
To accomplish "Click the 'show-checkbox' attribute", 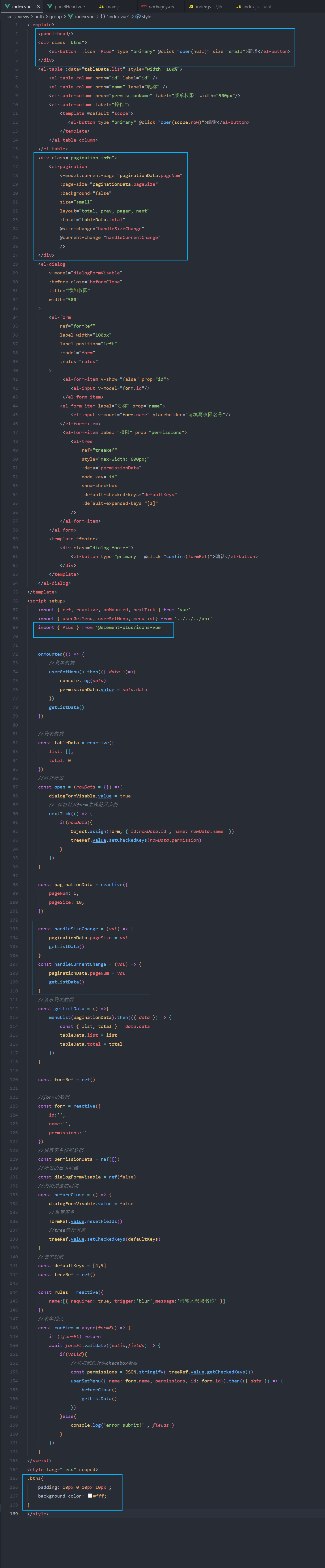I will point(99,486).
